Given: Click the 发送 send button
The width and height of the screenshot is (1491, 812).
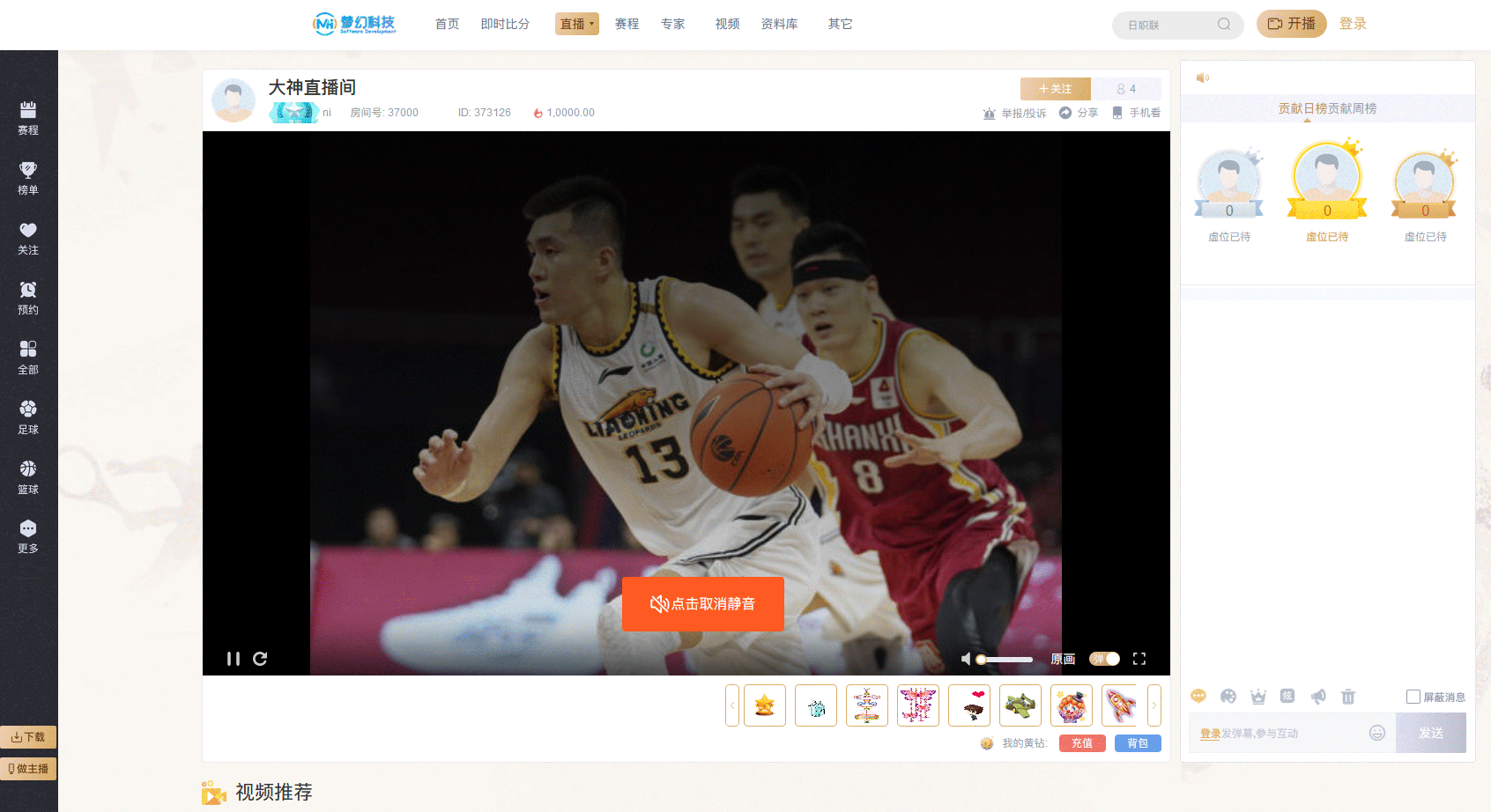Looking at the screenshot, I should [1431, 733].
